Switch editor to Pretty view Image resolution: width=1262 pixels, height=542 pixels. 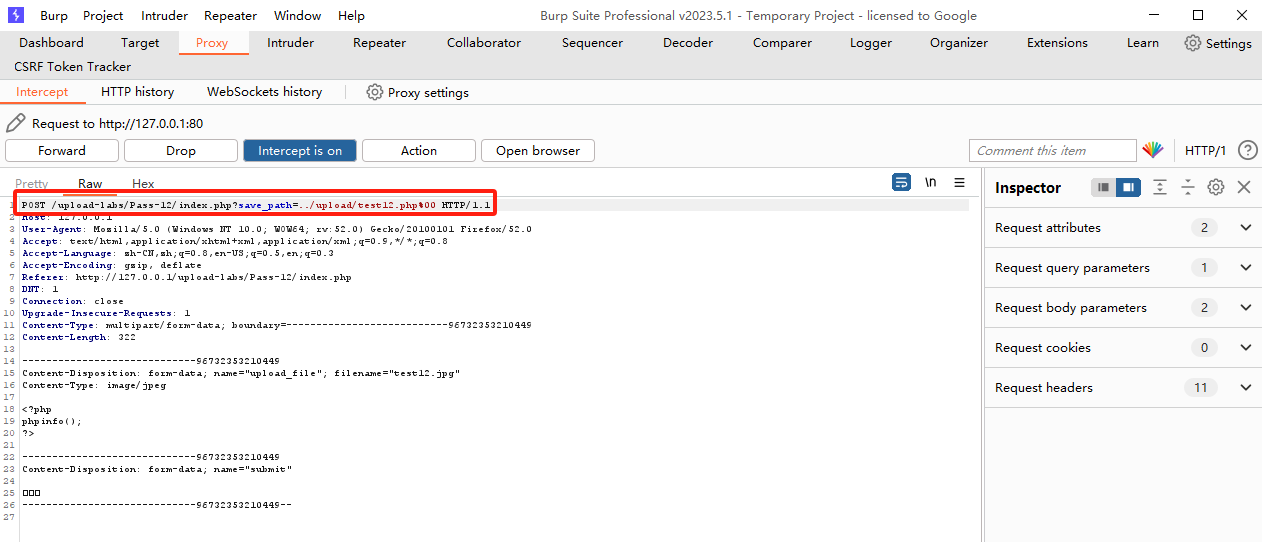[x=32, y=184]
